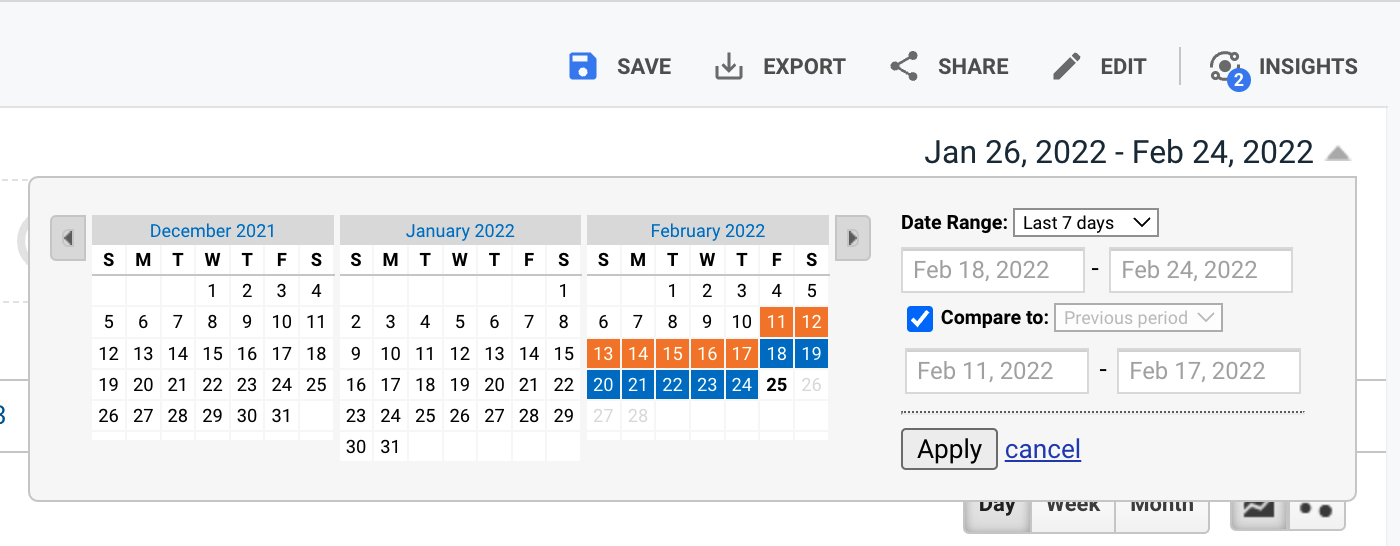Collapse the Jan 26 - Feb 24 date picker
This screenshot has width=1400, height=546.
pos(1338,154)
